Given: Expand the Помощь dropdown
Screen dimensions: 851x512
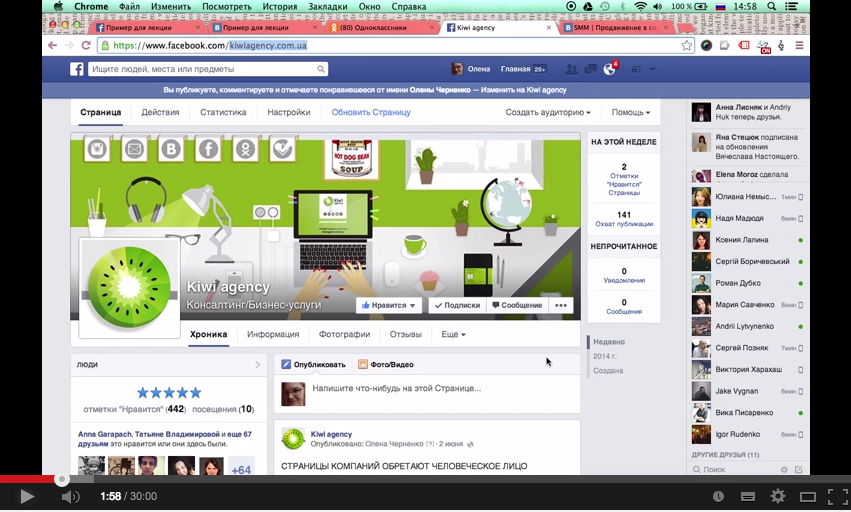Looking at the screenshot, I should point(631,112).
